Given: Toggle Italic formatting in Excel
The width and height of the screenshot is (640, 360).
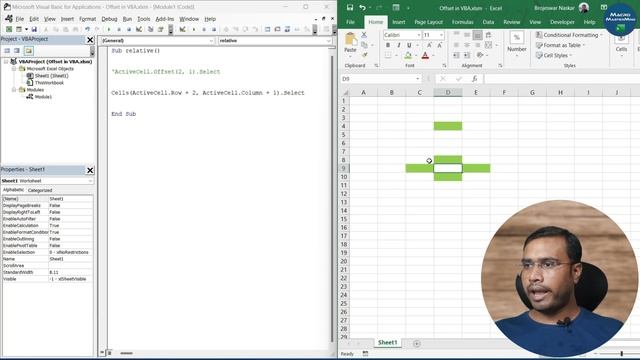Looking at the screenshot, I should pos(398,45).
